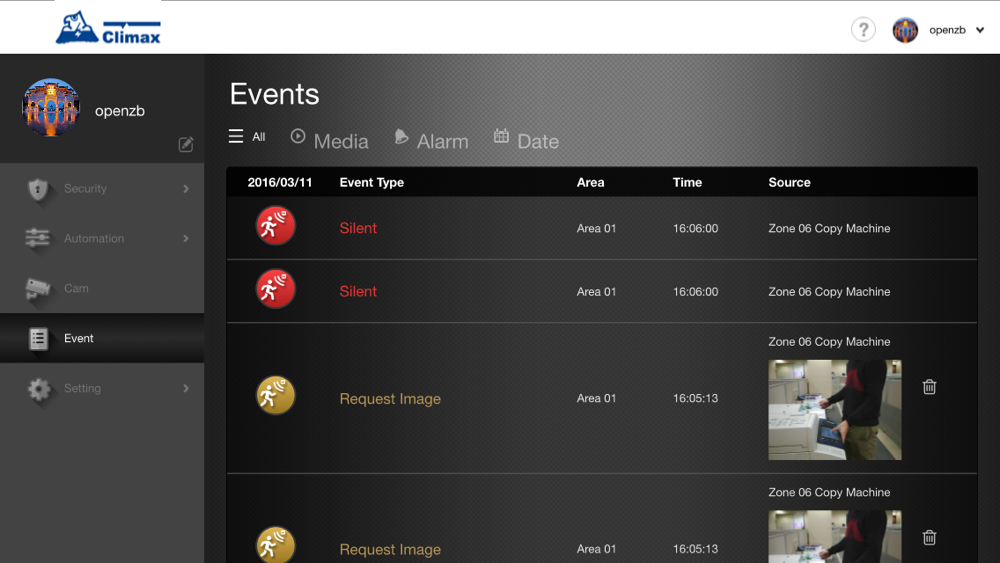
Task: Click the Time column header
Action: tap(688, 182)
